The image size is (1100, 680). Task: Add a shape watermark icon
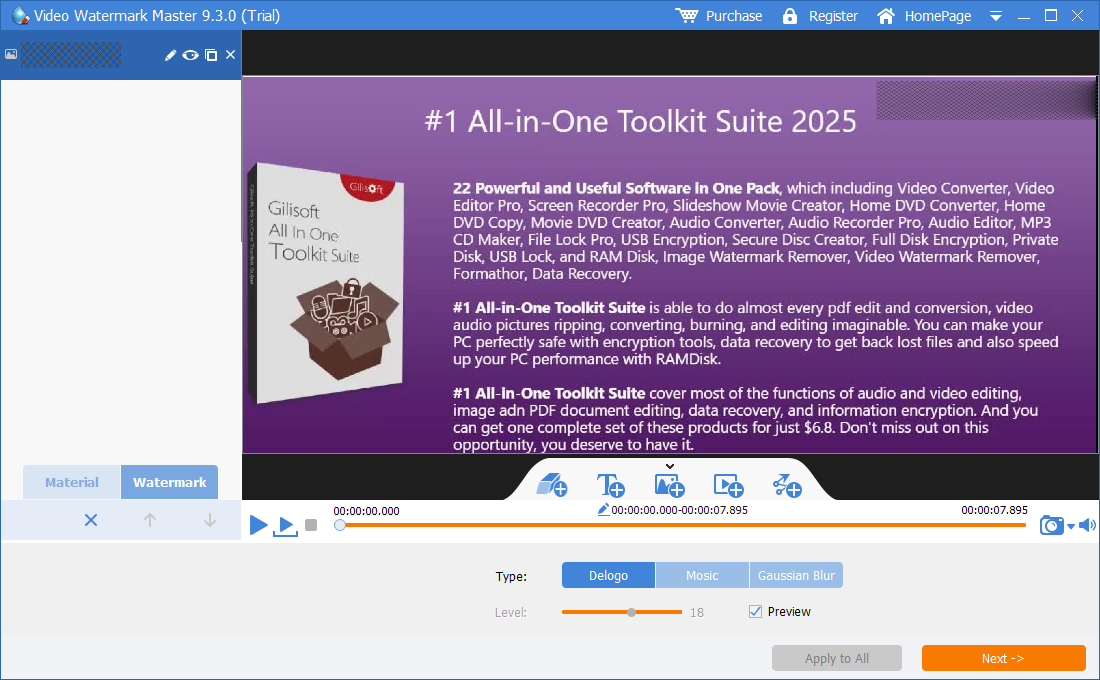786,485
